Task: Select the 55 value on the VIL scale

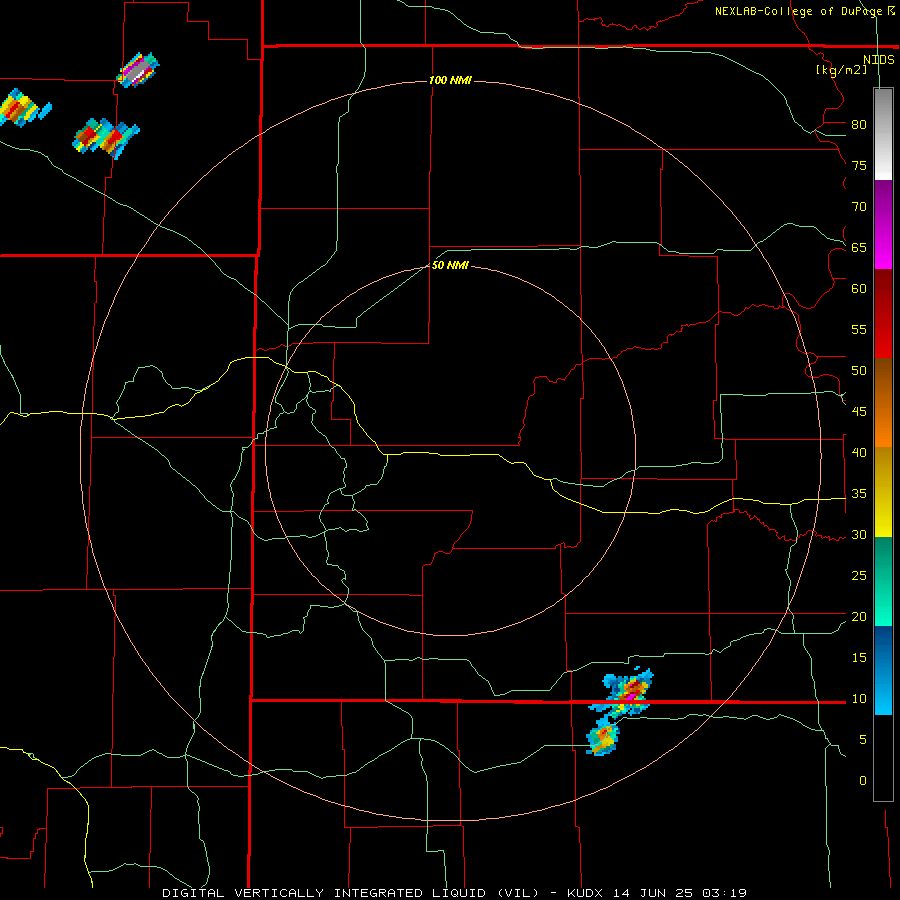Action: coord(859,329)
